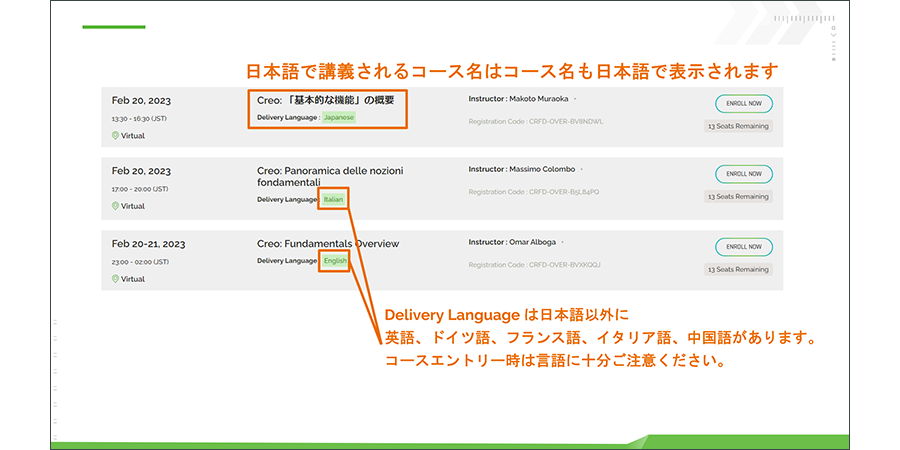Click registration code CRFD-OVER-BV8NDWL
The height and width of the screenshot is (450, 900).
535,121
